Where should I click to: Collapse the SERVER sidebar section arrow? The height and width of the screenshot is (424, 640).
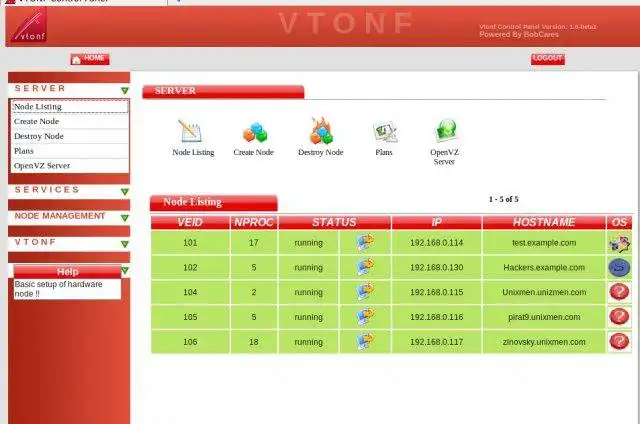[x=125, y=91]
